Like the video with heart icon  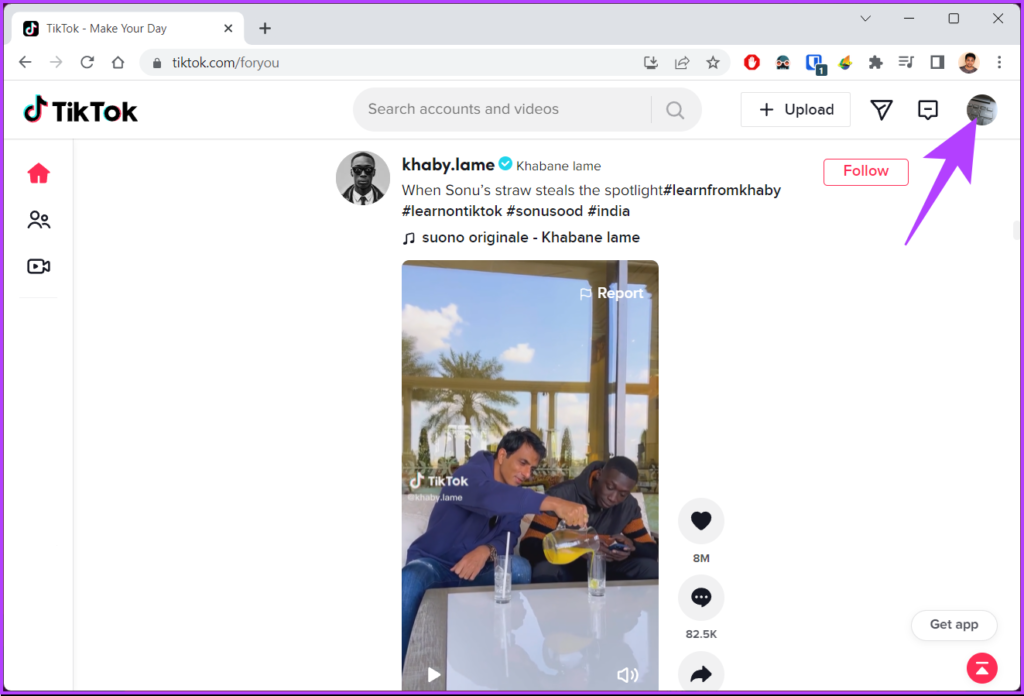(x=701, y=520)
